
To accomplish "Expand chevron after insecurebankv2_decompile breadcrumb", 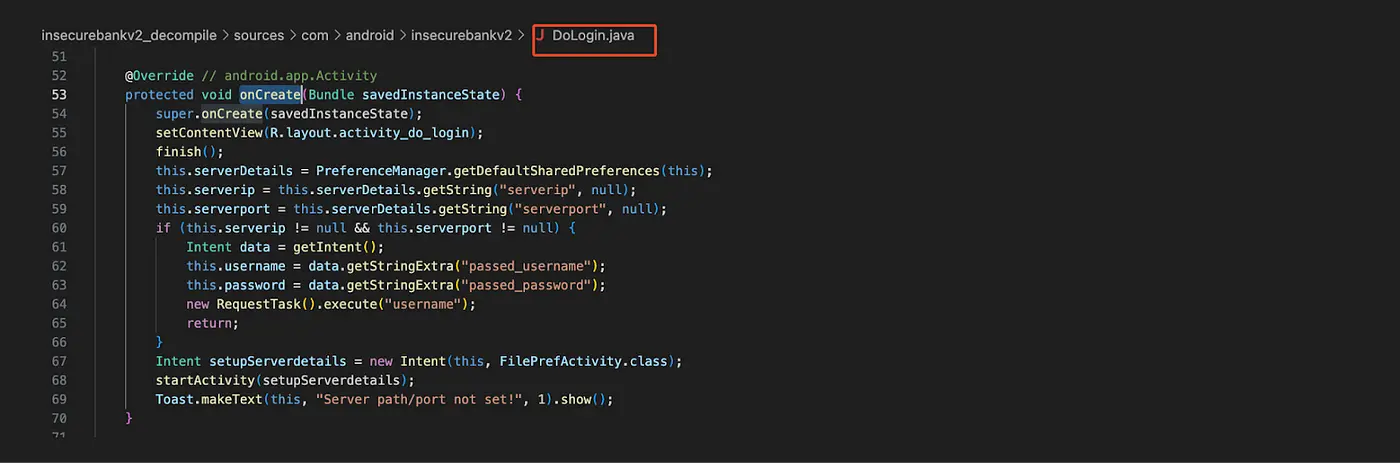I will pyautogui.click(x=225, y=35).
